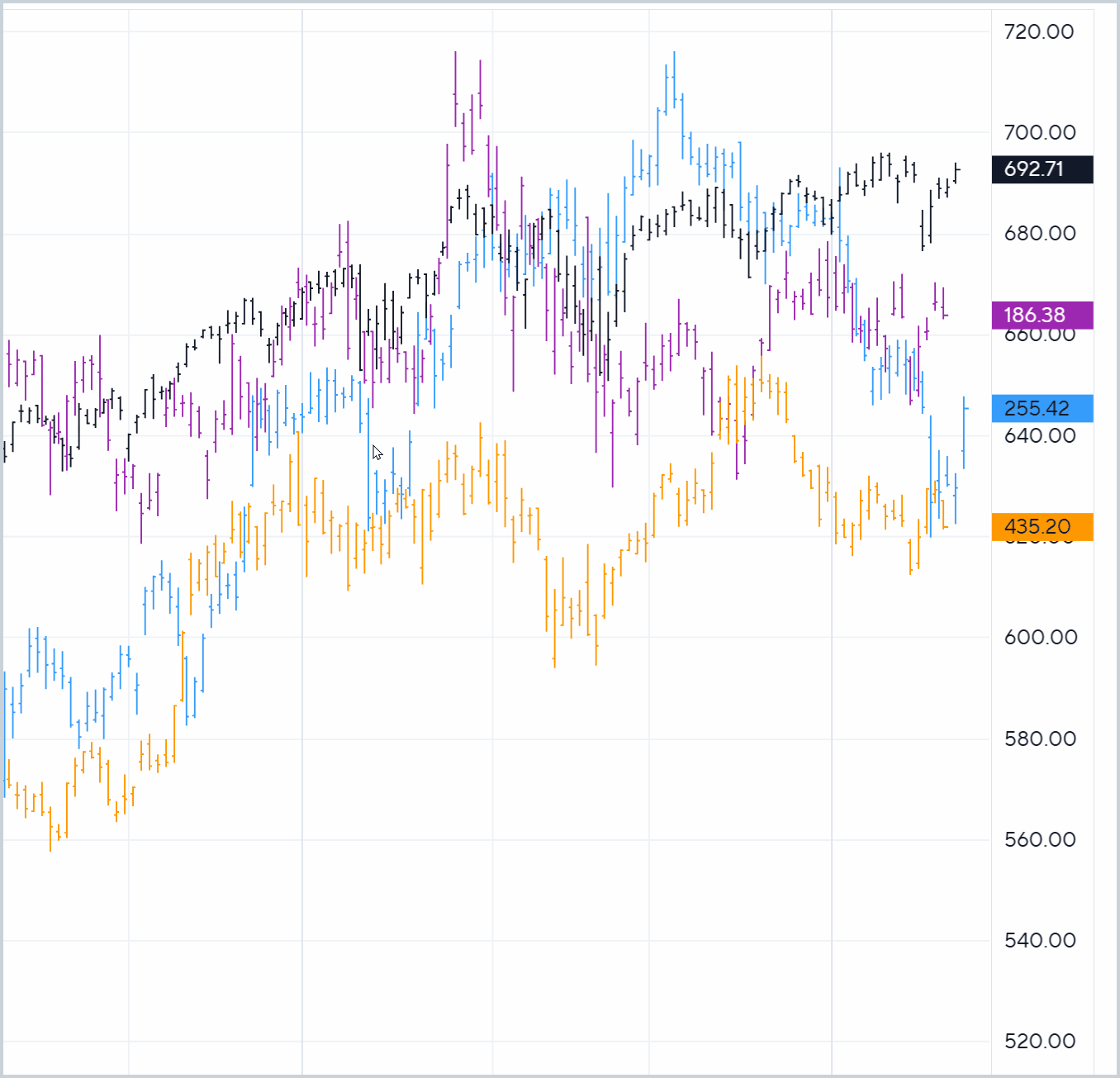Screen dimensions: 1120x1078
Task: Click the 720.00 price axis label
Action: point(1038,32)
